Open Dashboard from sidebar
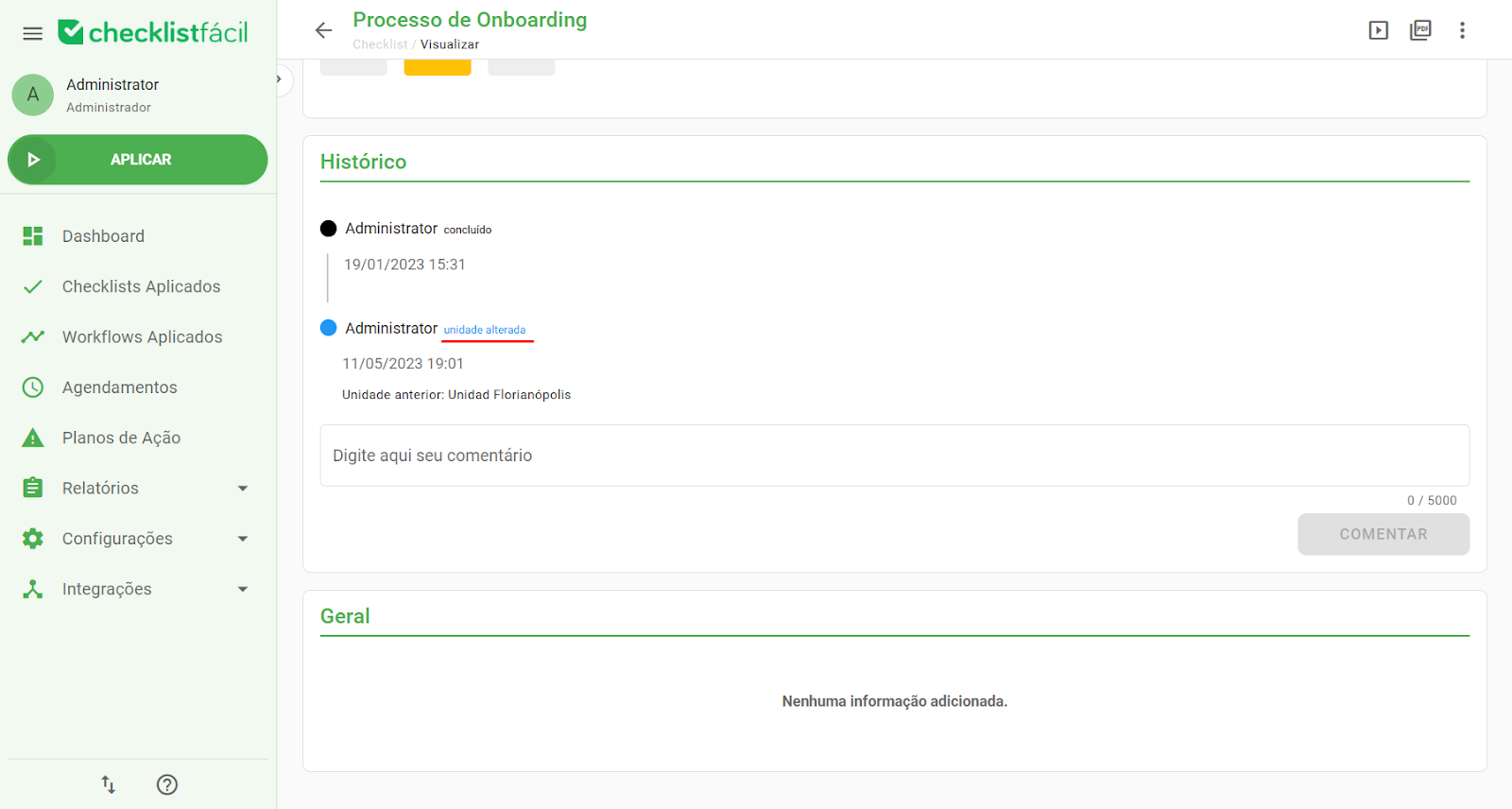Viewport: 1512px width, 809px height. click(103, 236)
